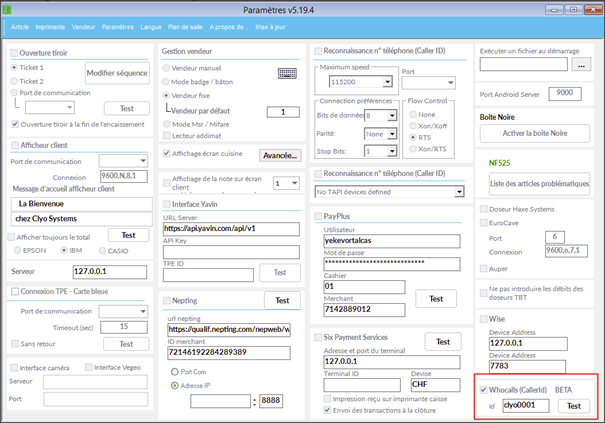Browse for a startup file with the ... button
605x423 pixels.
point(581,64)
